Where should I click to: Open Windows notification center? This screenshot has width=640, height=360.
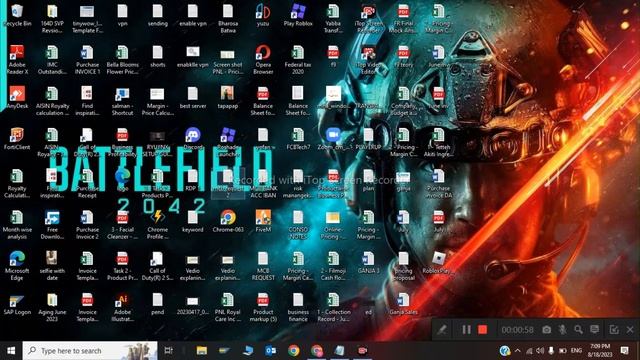coord(624,351)
